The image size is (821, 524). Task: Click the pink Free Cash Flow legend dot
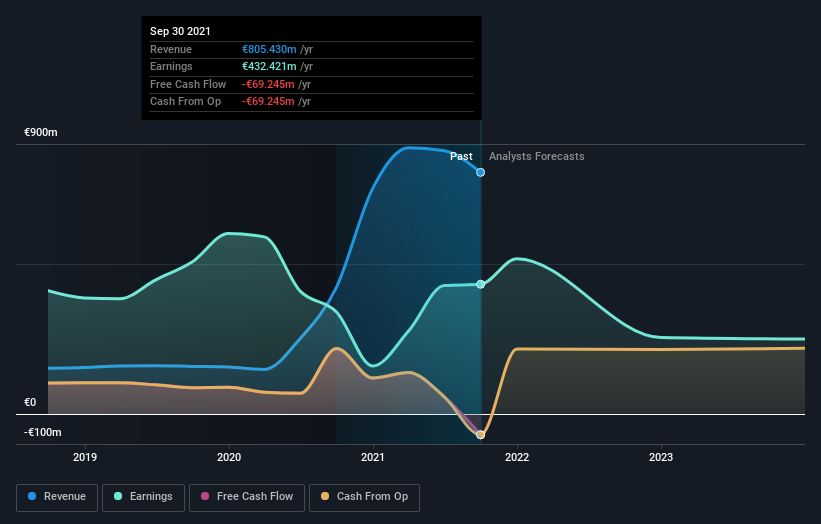(205, 496)
